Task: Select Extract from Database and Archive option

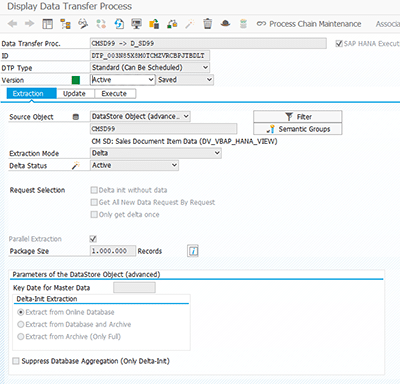Action: coord(21,324)
